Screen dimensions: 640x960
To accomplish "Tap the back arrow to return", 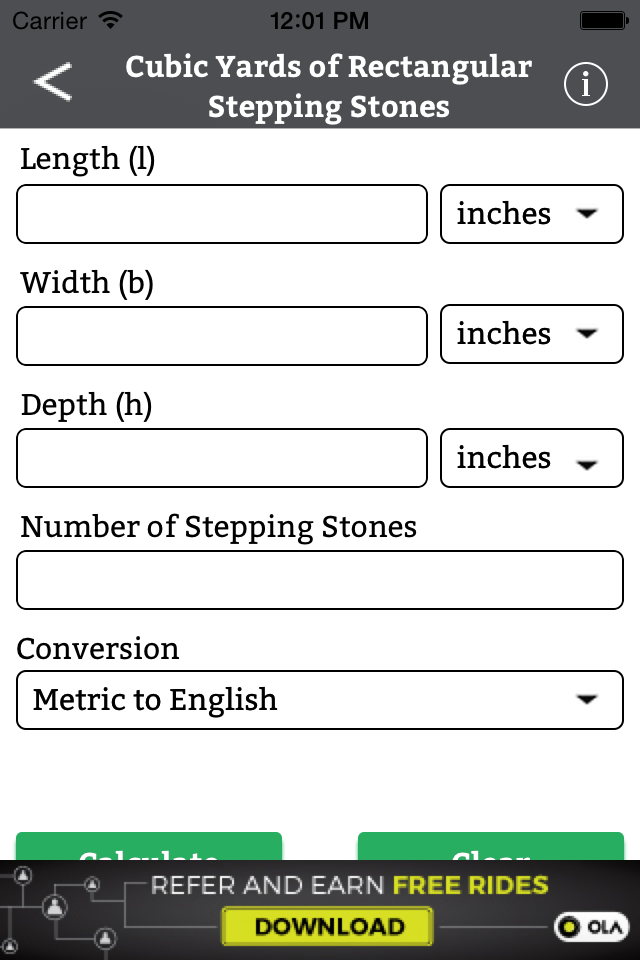I will tap(52, 81).
